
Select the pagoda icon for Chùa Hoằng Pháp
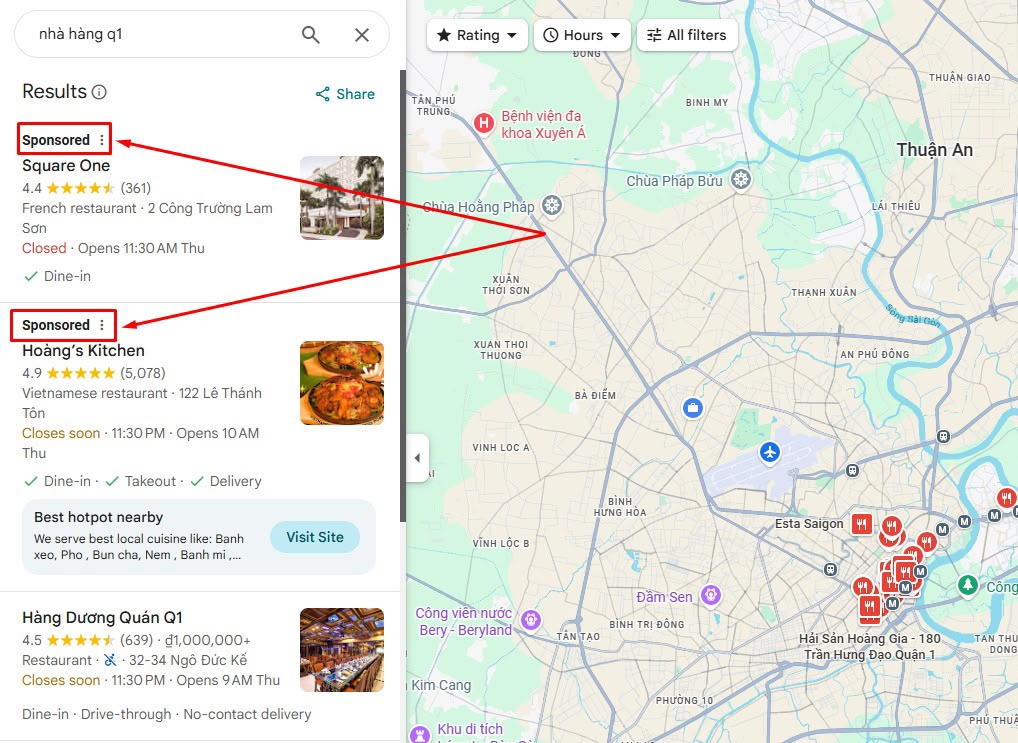pyautogui.click(x=550, y=205)
